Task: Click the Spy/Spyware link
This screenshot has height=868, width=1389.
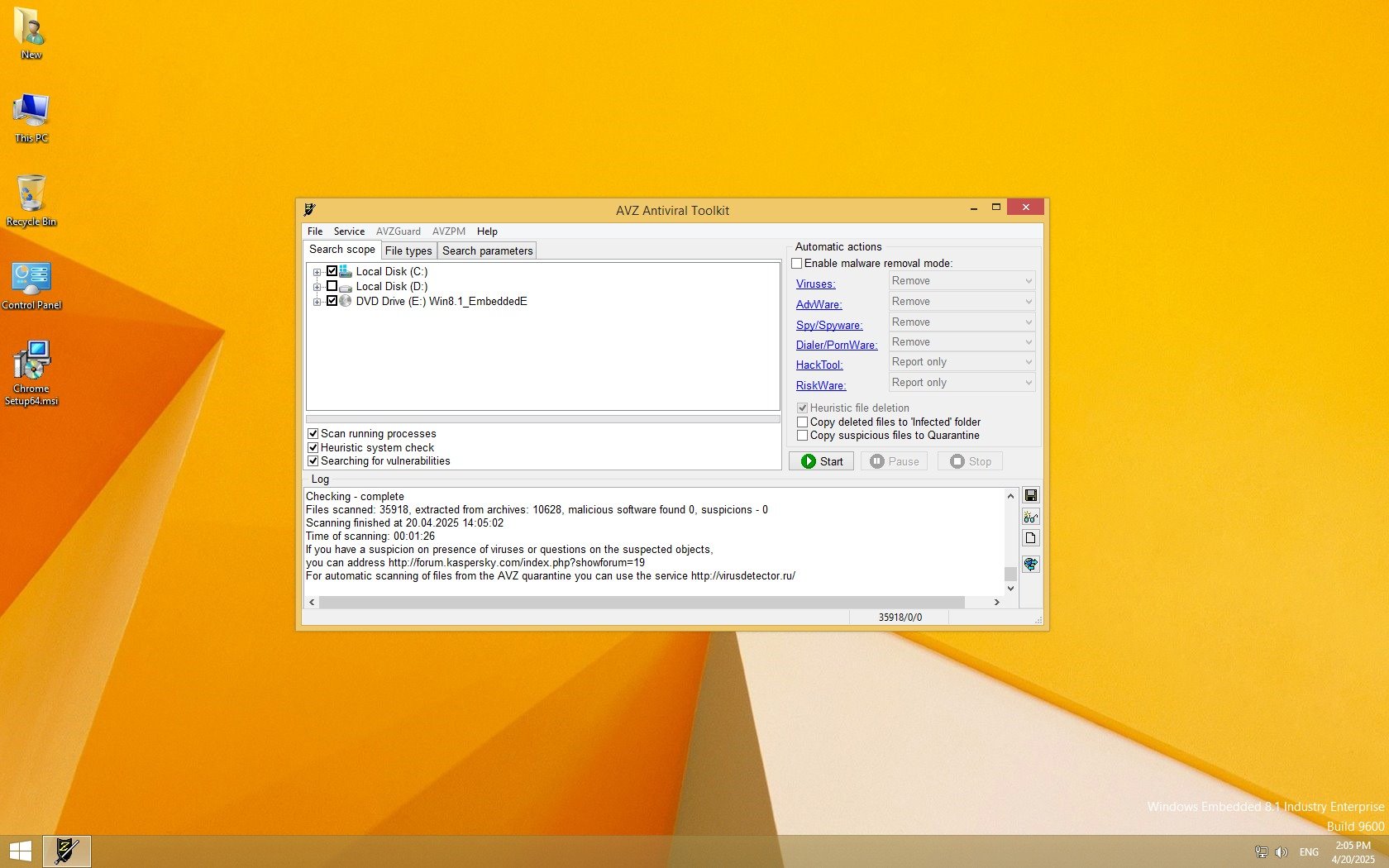Action: click(x=828, y=325)
